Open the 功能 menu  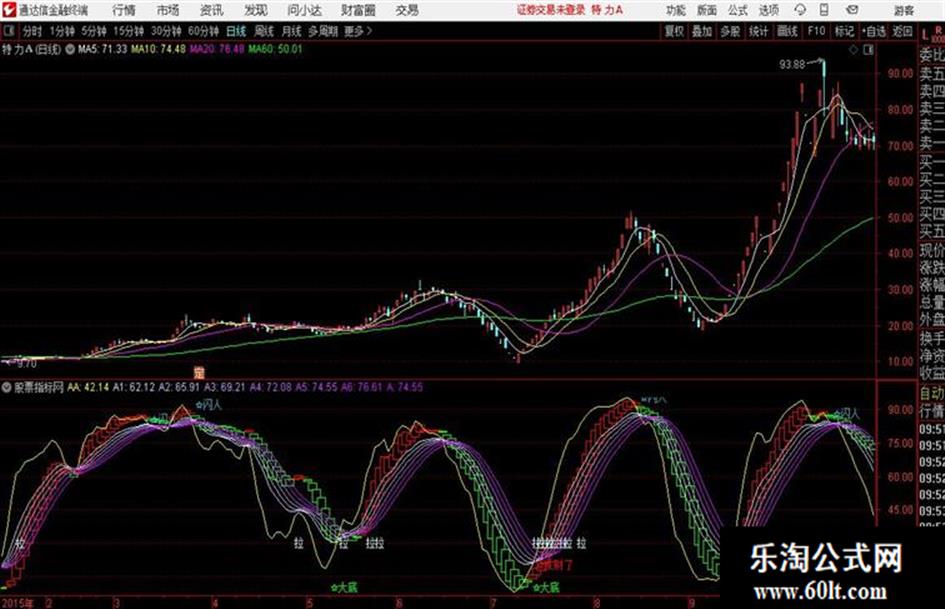tap(676, 10)
